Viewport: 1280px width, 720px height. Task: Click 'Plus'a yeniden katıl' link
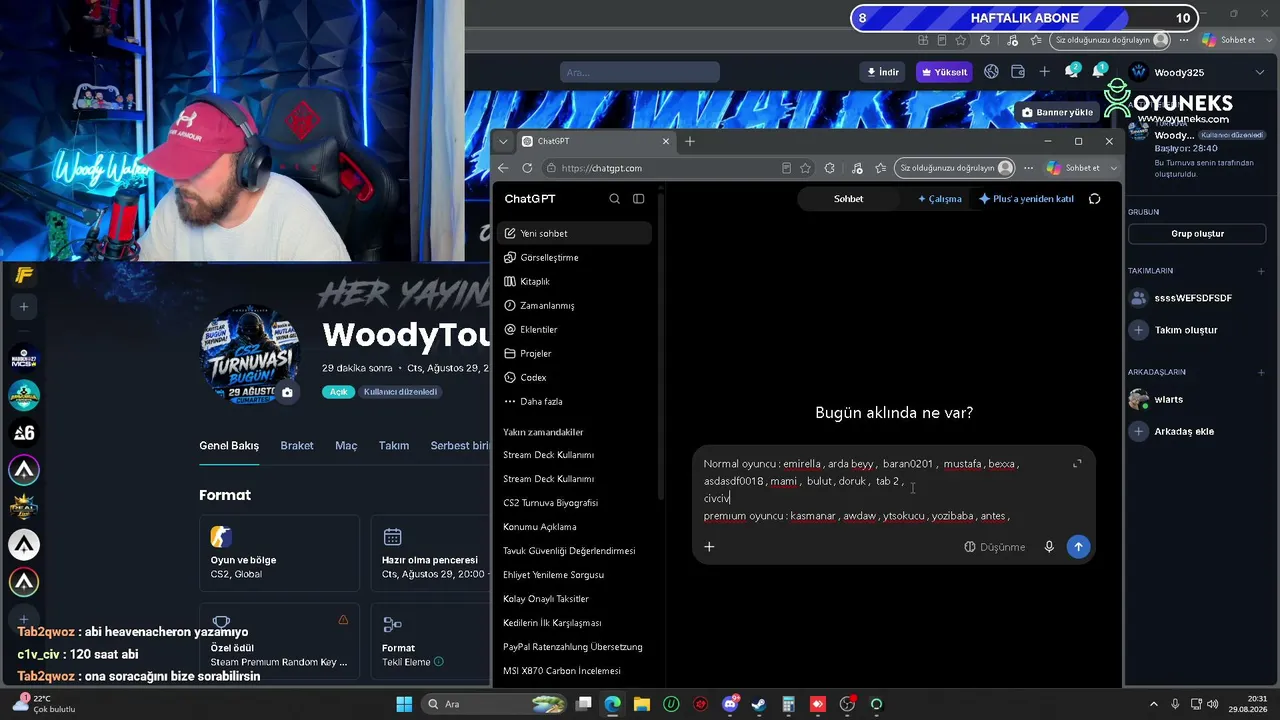point(1026,199)
